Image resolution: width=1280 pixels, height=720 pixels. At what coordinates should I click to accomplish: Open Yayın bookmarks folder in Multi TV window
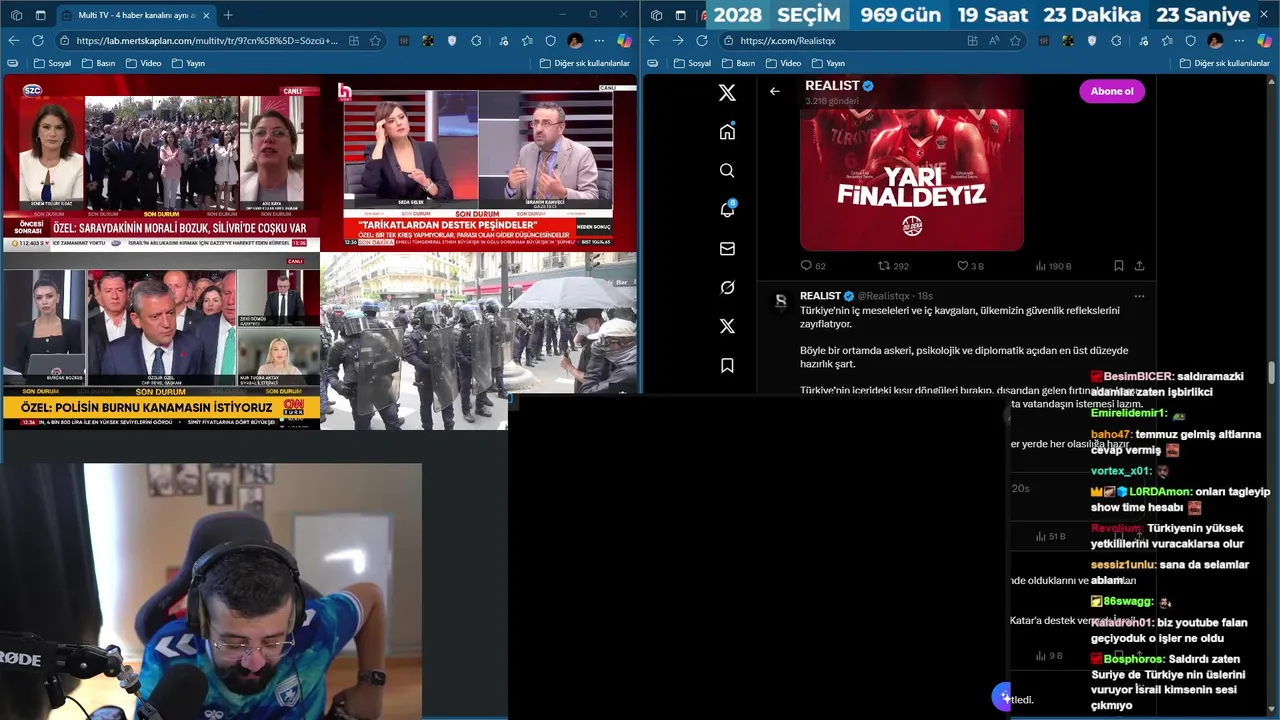[x=188, y=63]
